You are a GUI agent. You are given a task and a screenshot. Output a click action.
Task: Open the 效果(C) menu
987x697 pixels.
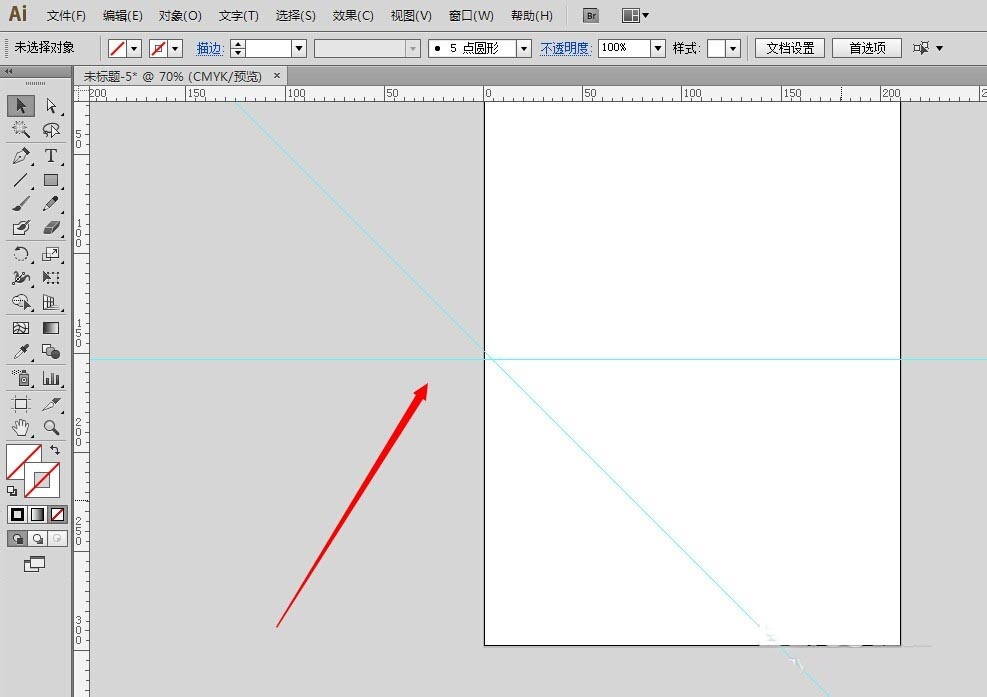pos(353,16)
